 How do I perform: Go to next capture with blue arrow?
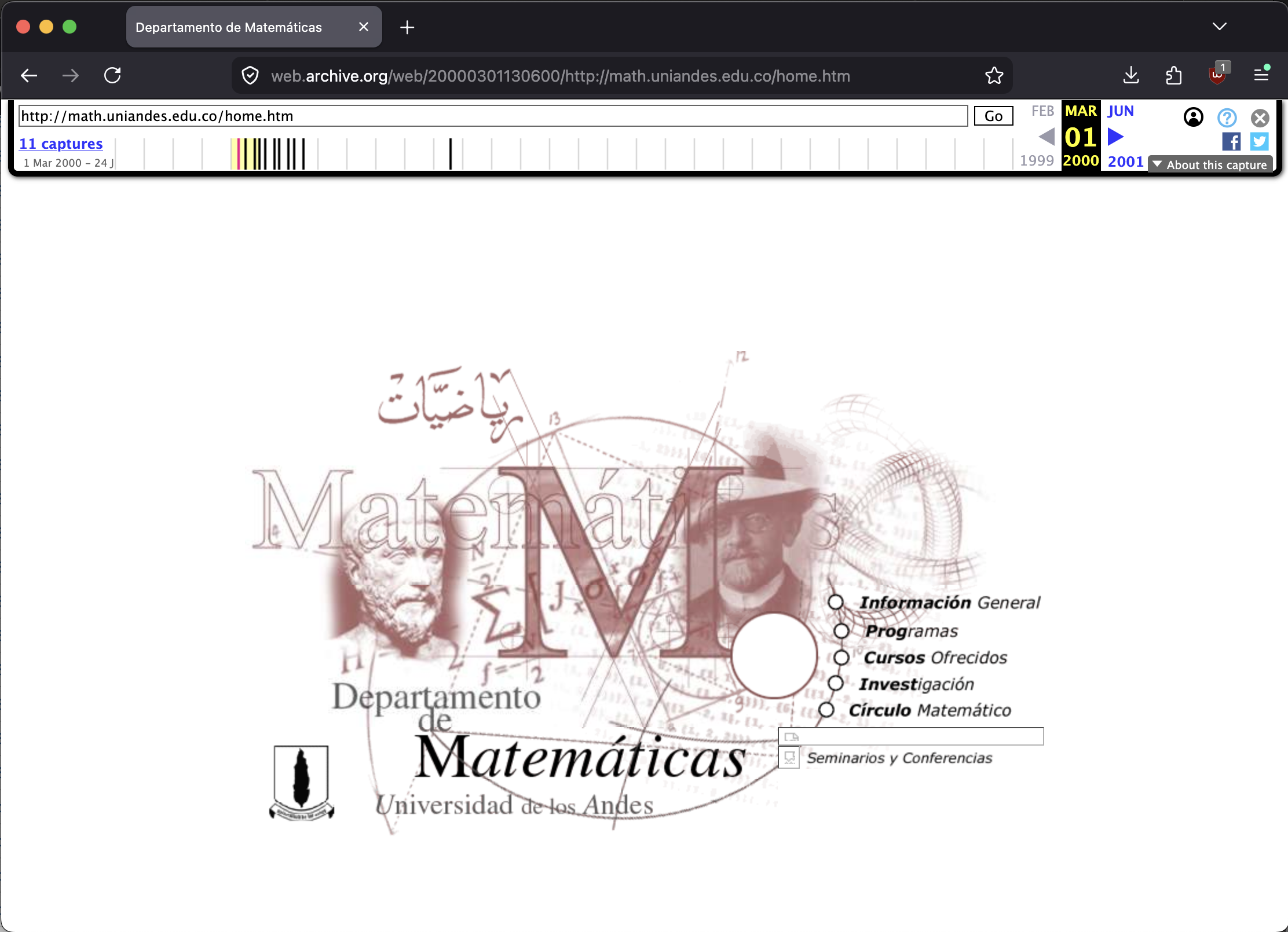point(1115,137)
